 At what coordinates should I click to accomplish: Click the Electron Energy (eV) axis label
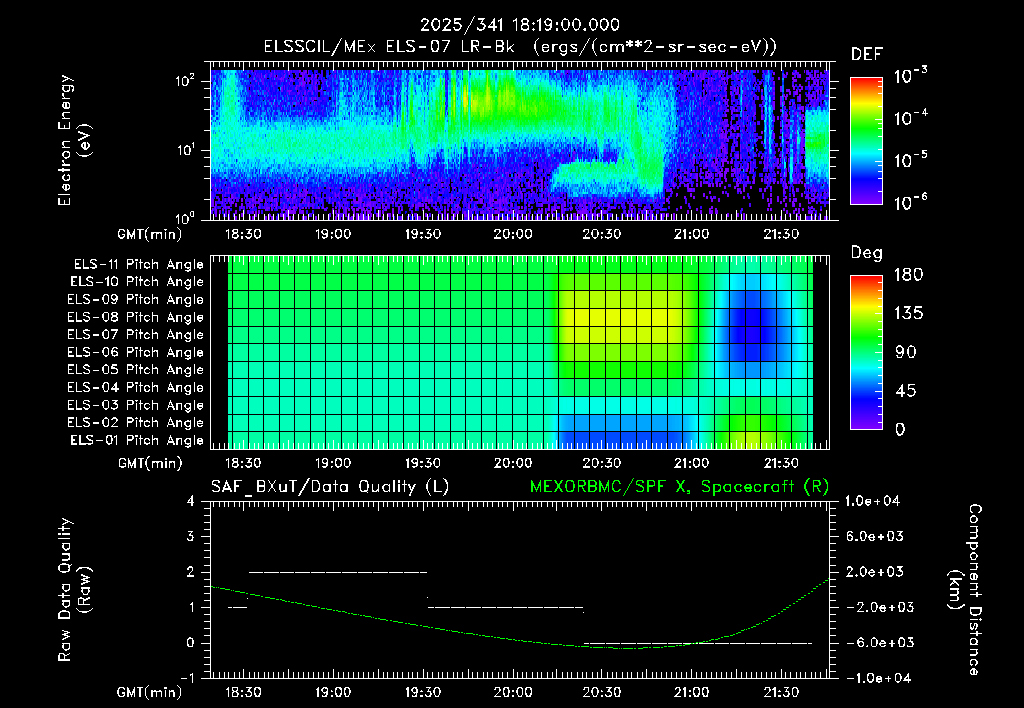74,140
